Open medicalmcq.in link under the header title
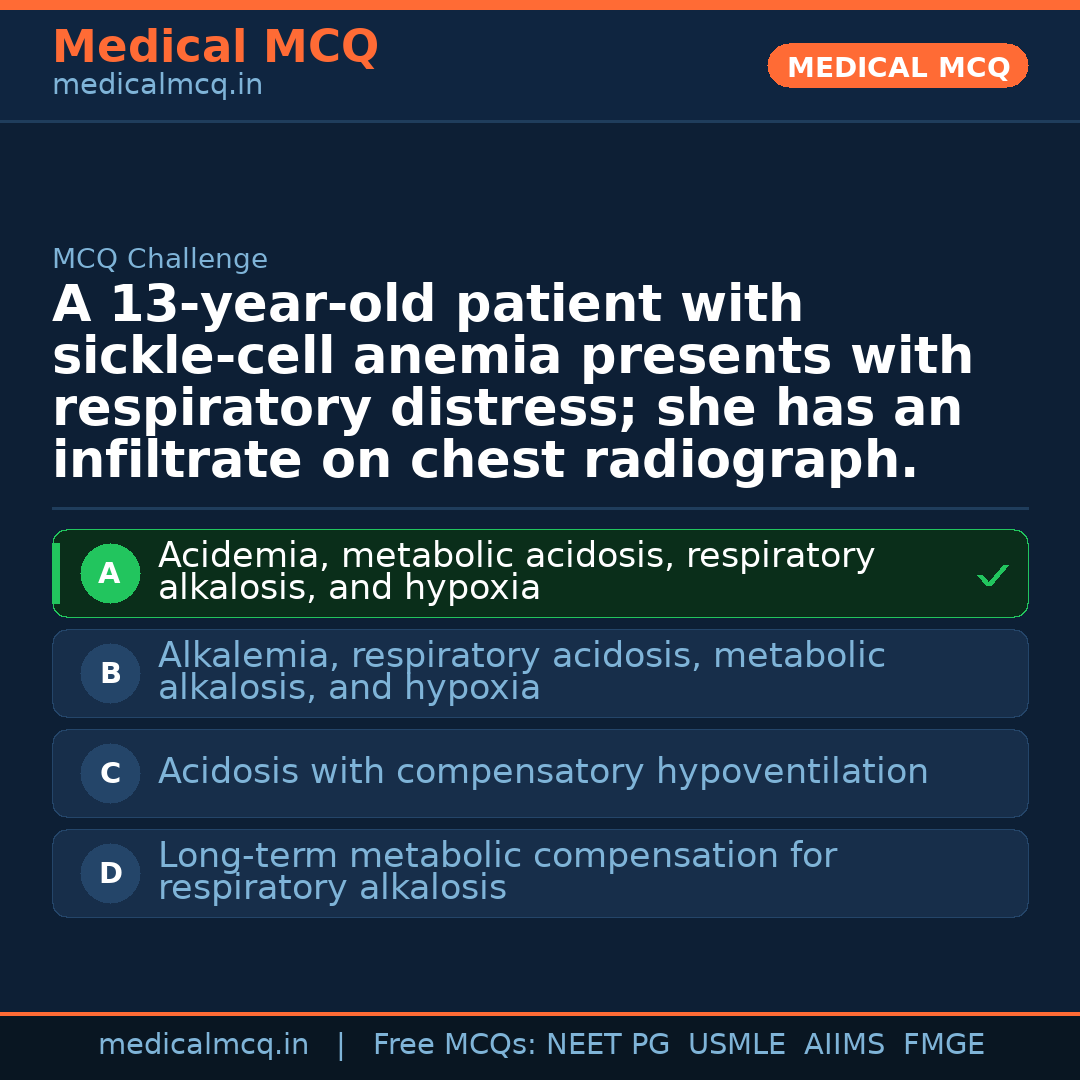Image resolution: width=1080 pixels, height=1080 pixels. coord(157,86)
